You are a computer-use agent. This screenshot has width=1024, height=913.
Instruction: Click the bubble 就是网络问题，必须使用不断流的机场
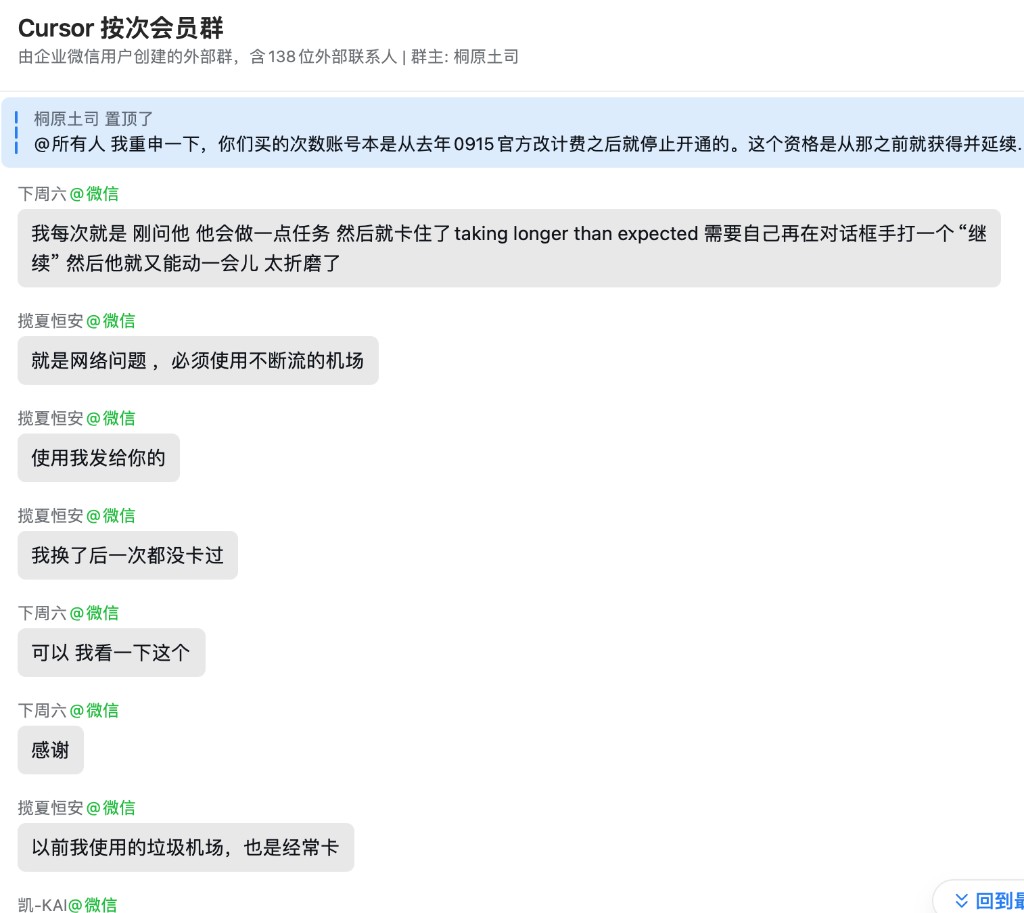click(x=197, y=360)
